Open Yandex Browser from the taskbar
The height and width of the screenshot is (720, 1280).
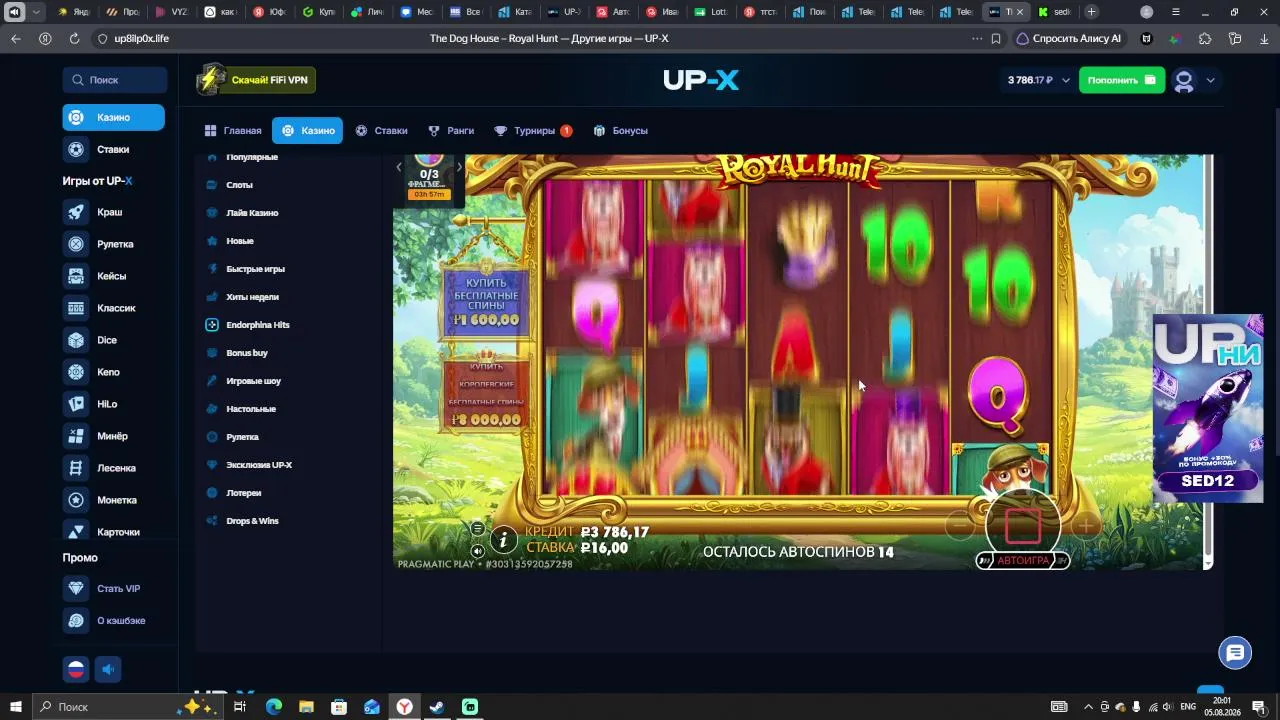point(404,707)
